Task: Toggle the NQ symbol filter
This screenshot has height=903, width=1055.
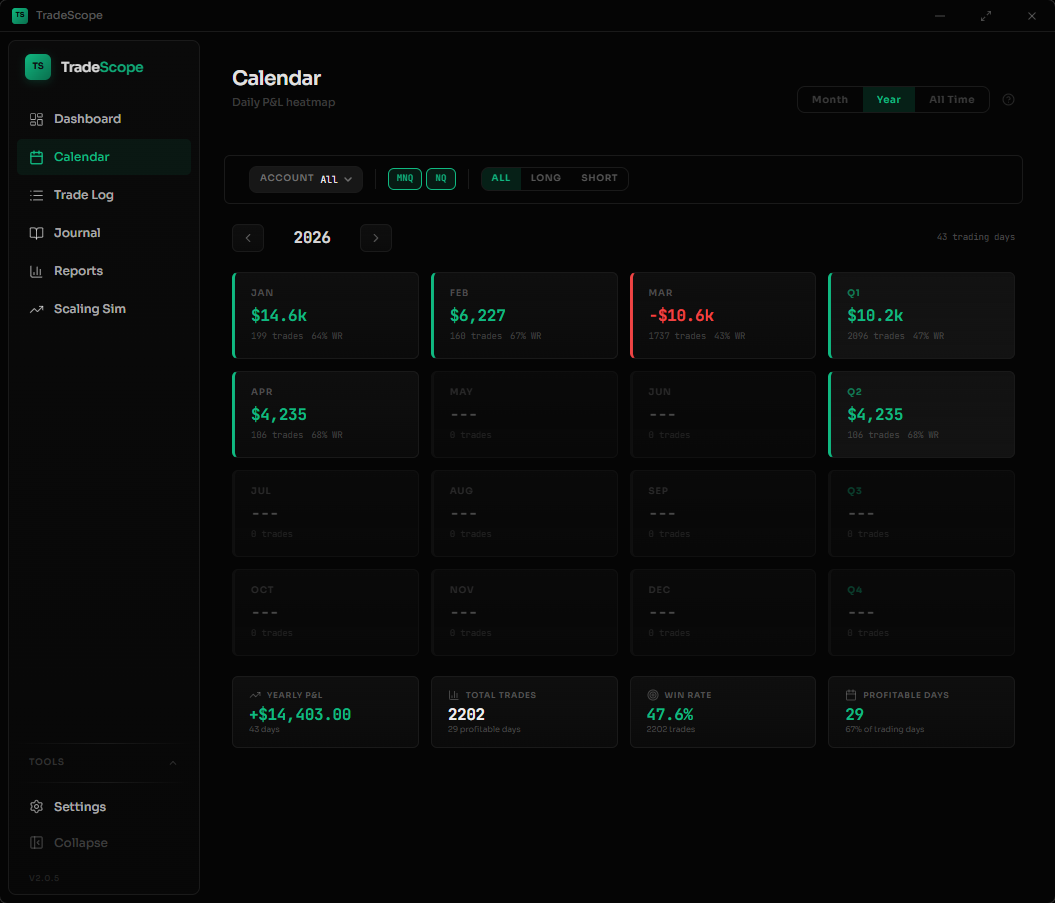Action: click(x=441, y=179)
